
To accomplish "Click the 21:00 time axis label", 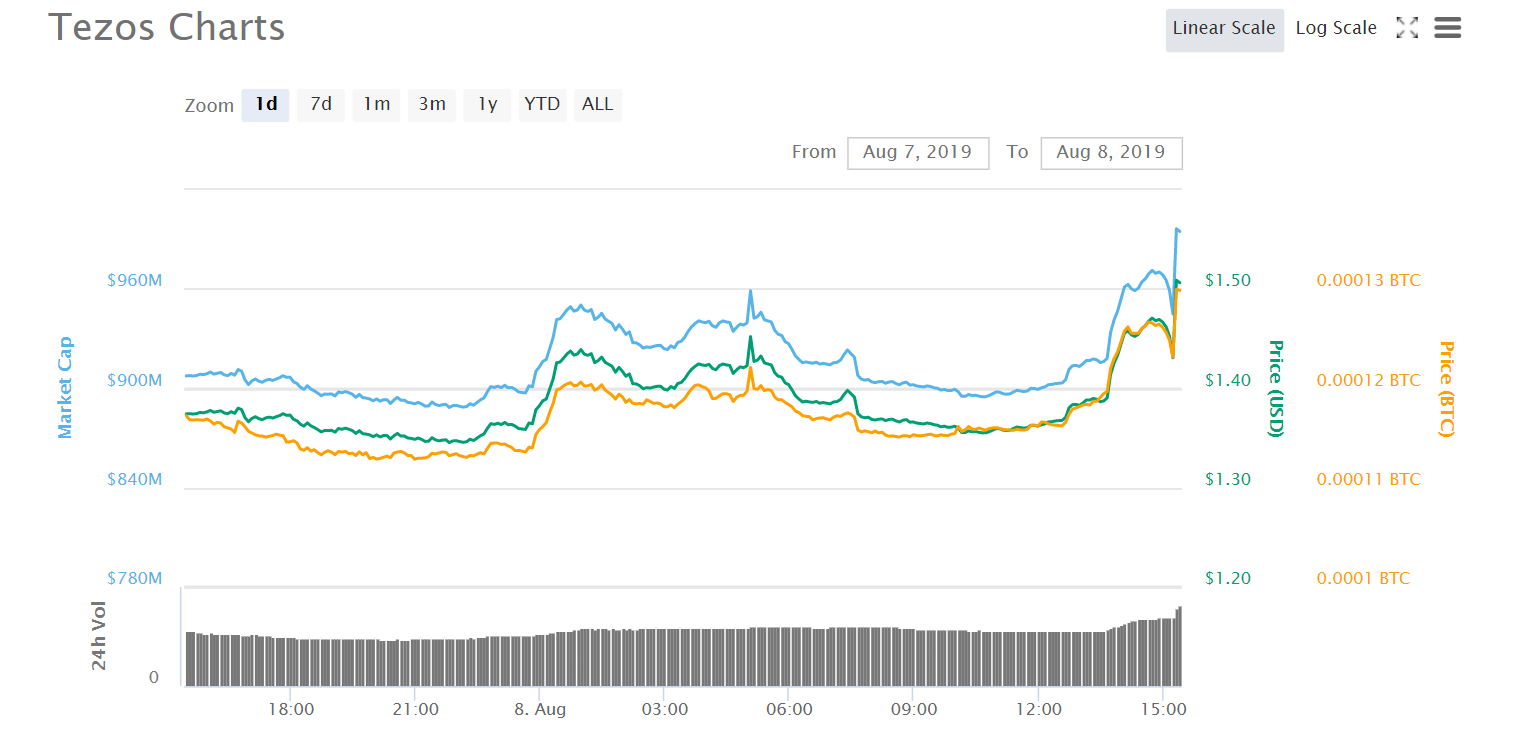I will 415,710.
